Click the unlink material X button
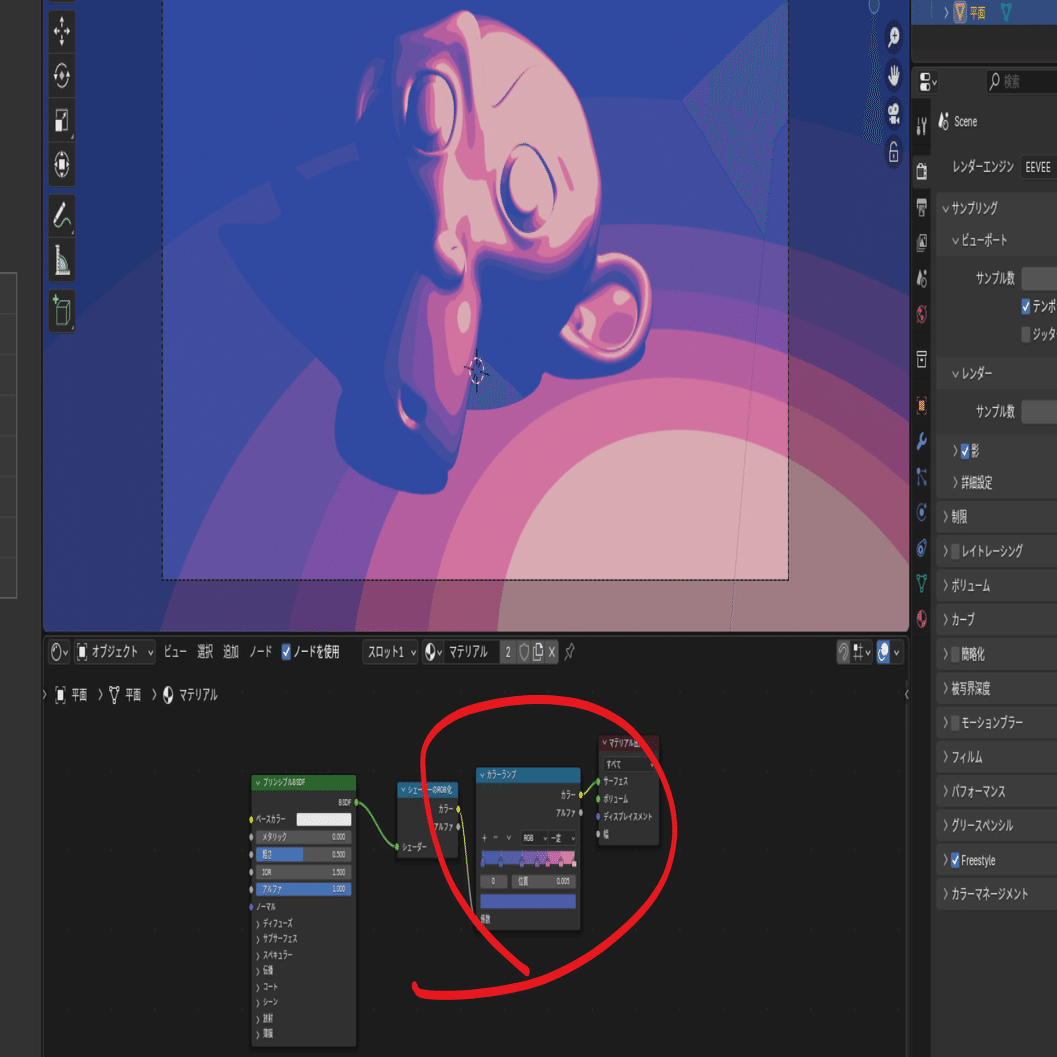The width and height of the screenshot is (1057, 1057). click(551, 652)
